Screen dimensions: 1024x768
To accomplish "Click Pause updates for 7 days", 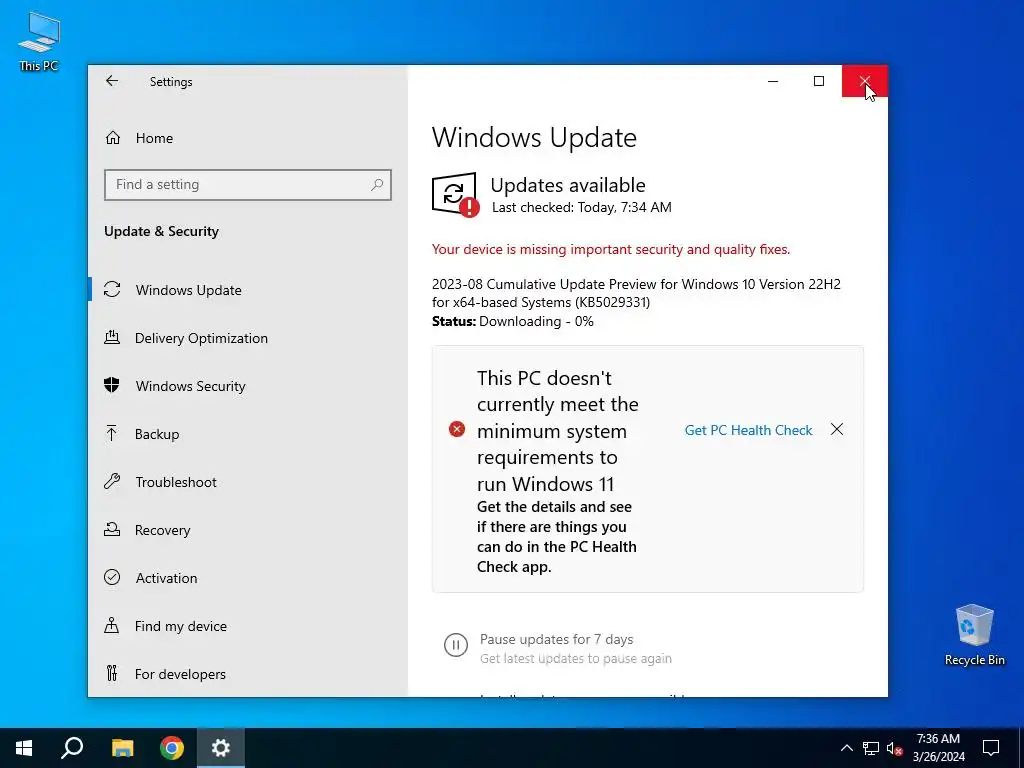I will [x=556, y=639].
